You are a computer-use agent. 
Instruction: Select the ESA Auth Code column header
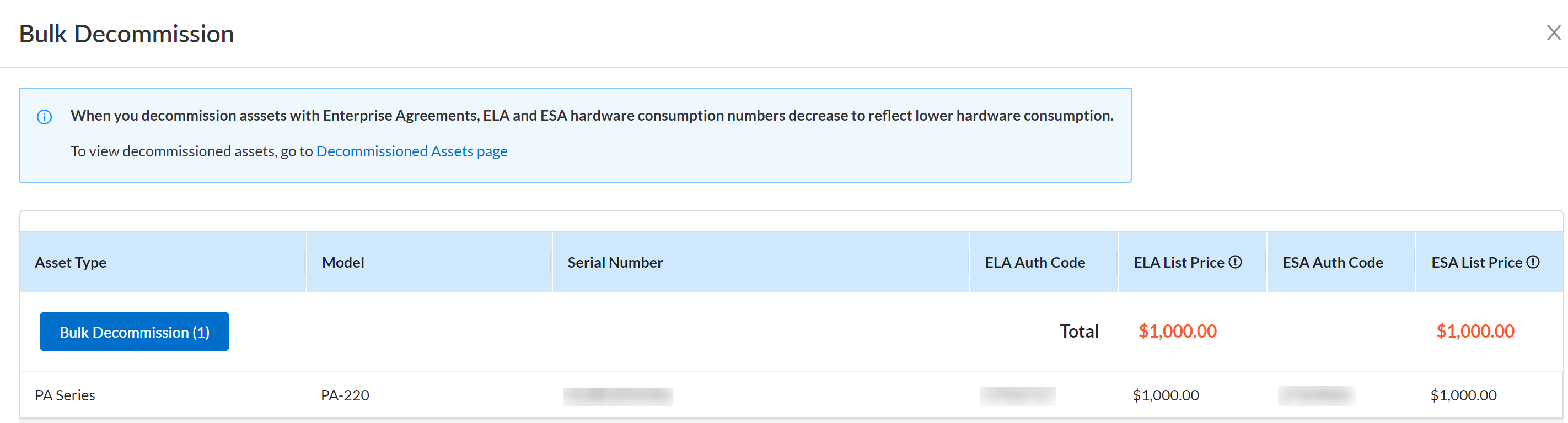[1333, 263]
